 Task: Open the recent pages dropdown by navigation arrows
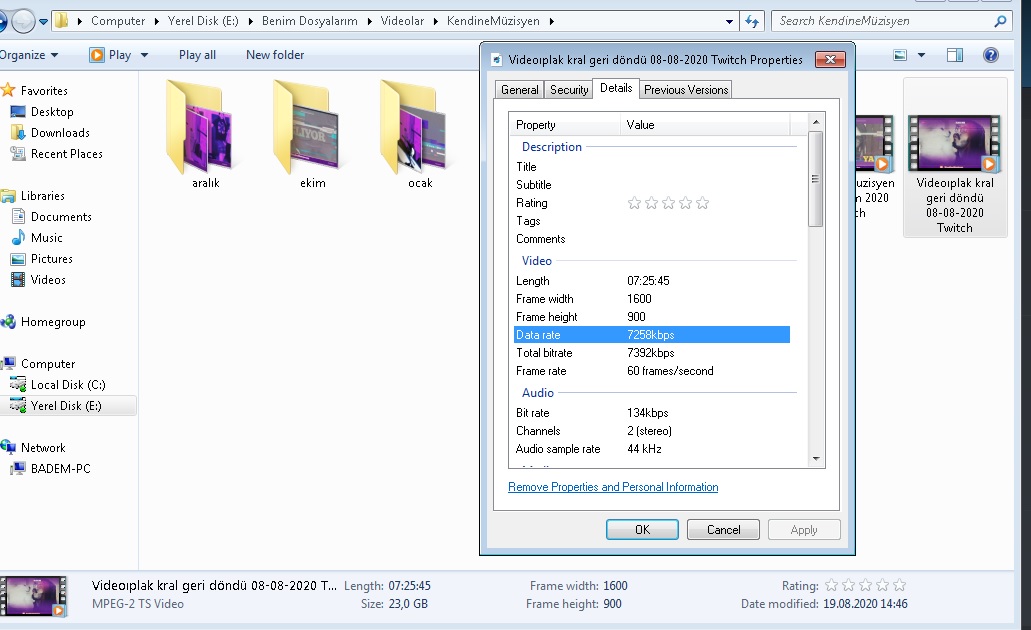coord(43,21)
